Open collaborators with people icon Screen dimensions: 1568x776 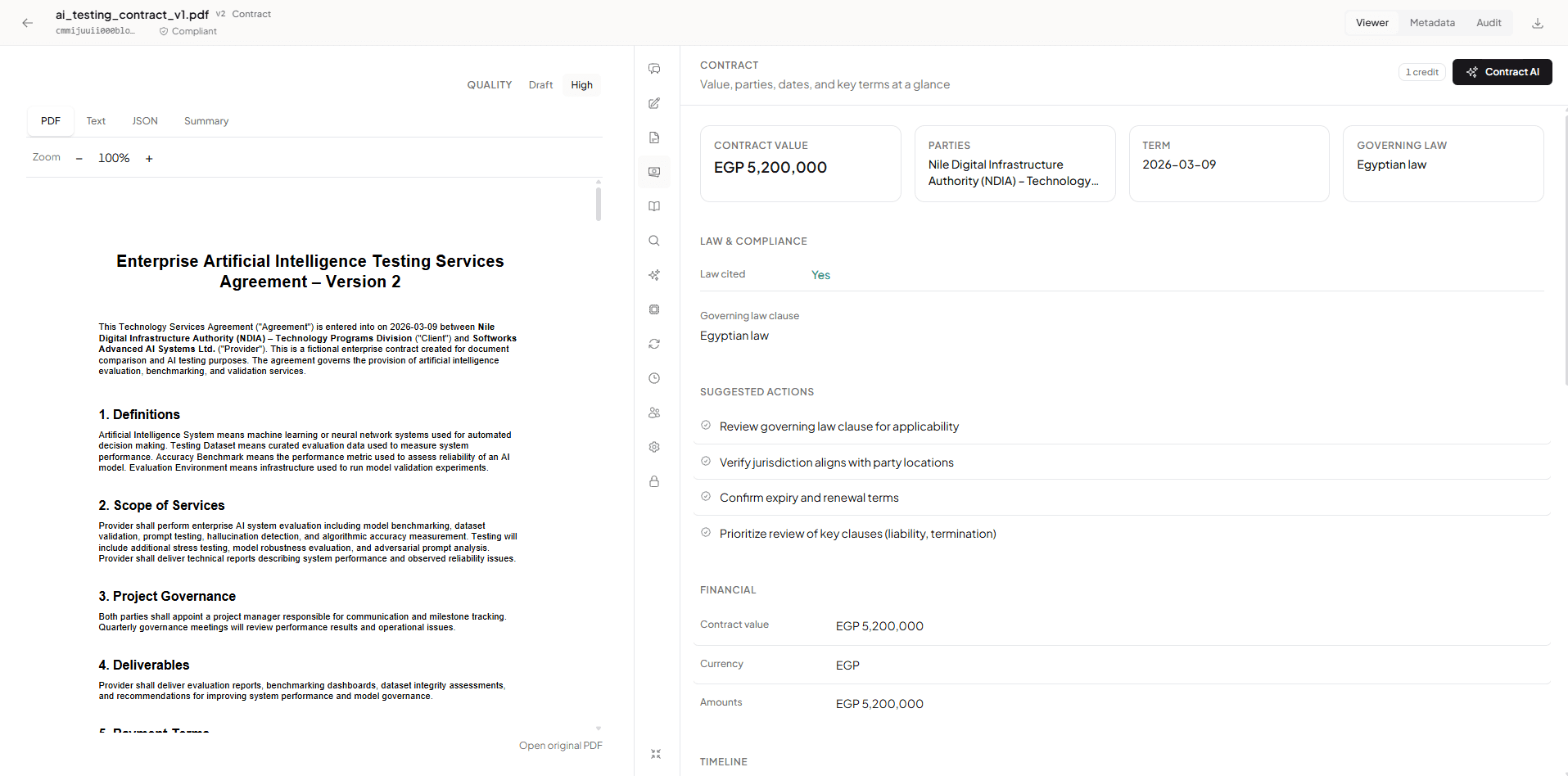click(653, 412)
